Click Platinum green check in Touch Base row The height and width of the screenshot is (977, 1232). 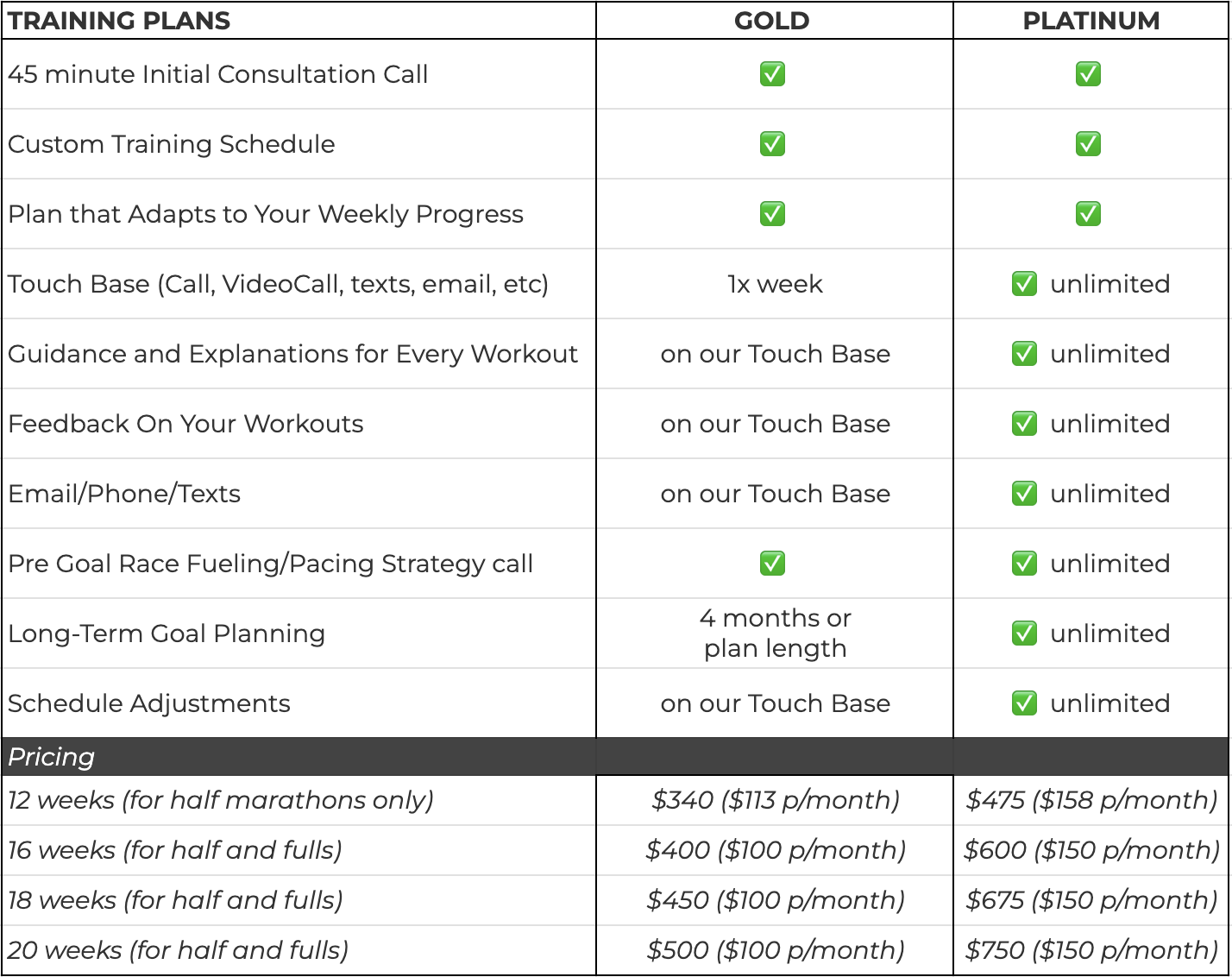pos(1024,284)
